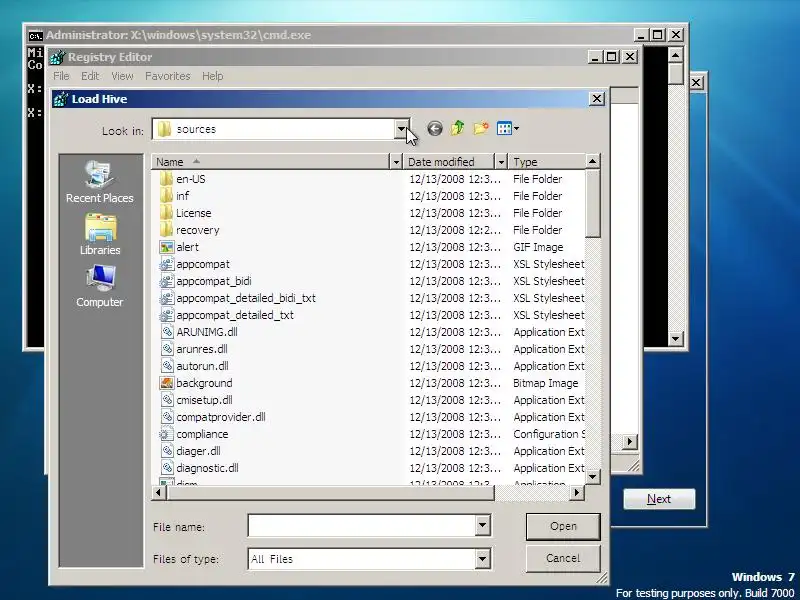Sort the list by the Date modified column
Image resolution: width=800 pixels, height=600 pixels.
point(449,162)
